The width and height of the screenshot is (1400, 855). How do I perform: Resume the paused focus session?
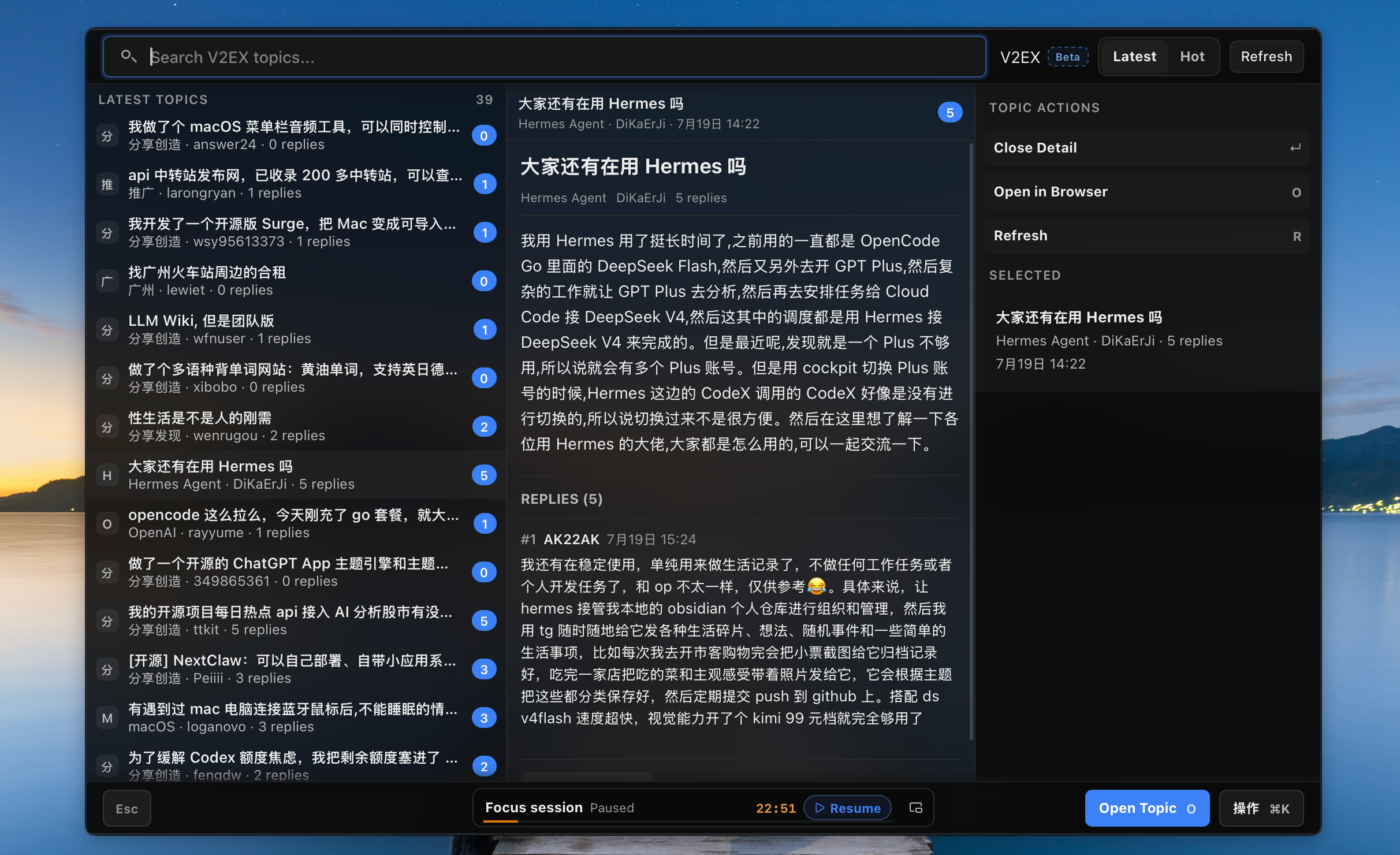(848, 808)
